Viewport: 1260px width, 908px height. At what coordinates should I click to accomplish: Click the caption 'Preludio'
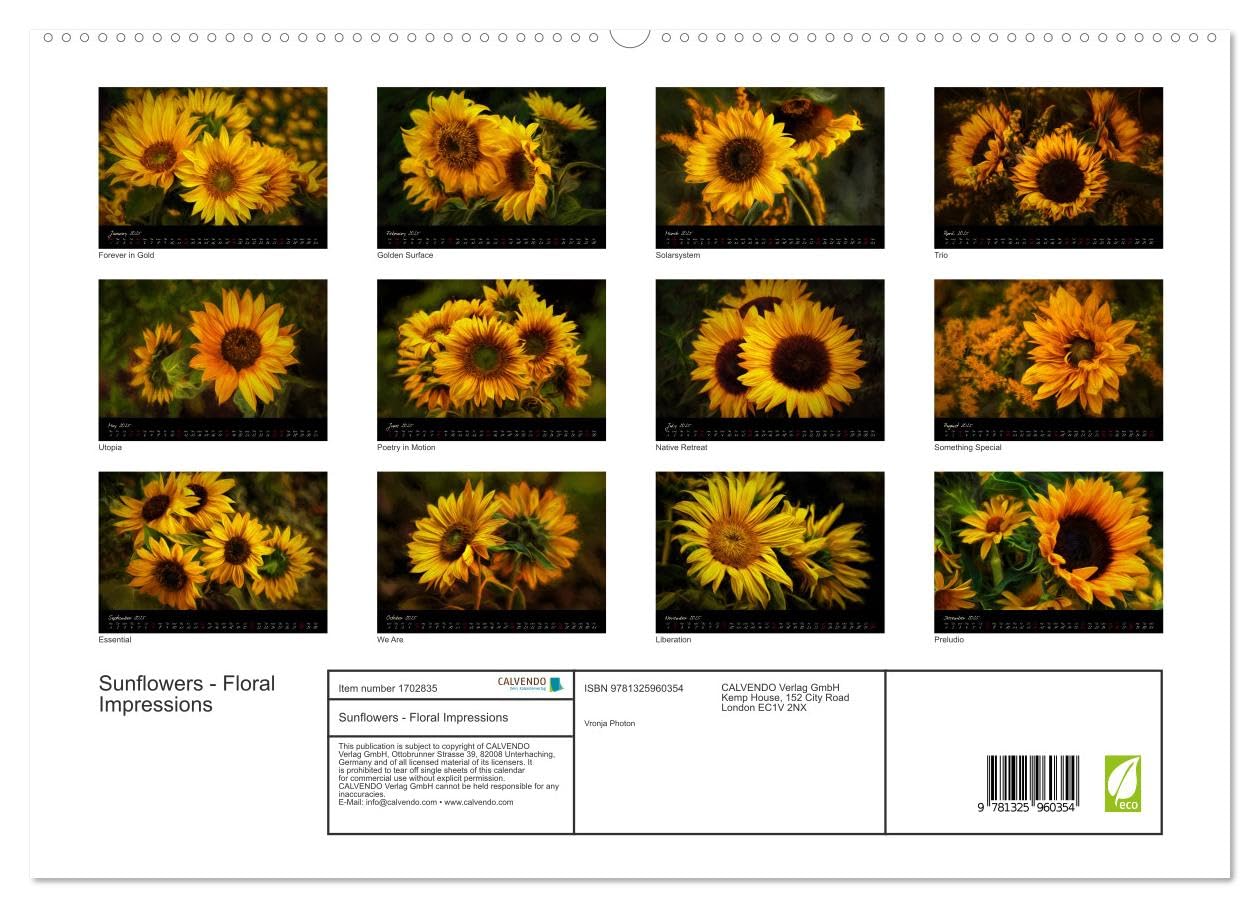(949, 640)
